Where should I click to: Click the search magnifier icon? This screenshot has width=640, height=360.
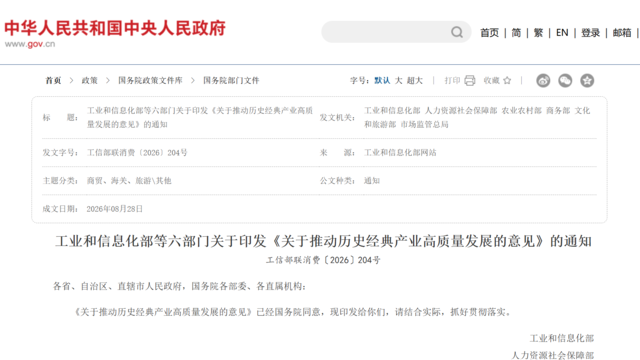point(457,32)
